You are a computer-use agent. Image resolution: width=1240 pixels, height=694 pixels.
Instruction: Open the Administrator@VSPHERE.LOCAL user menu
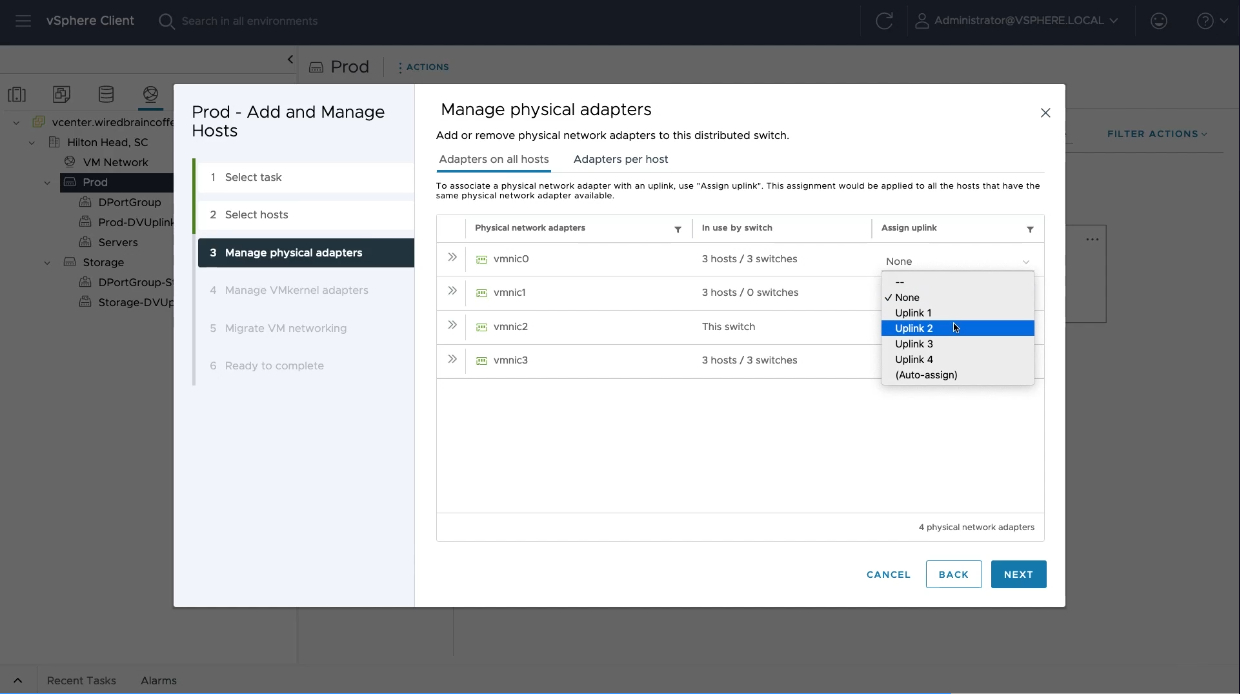coord(1018,21)
